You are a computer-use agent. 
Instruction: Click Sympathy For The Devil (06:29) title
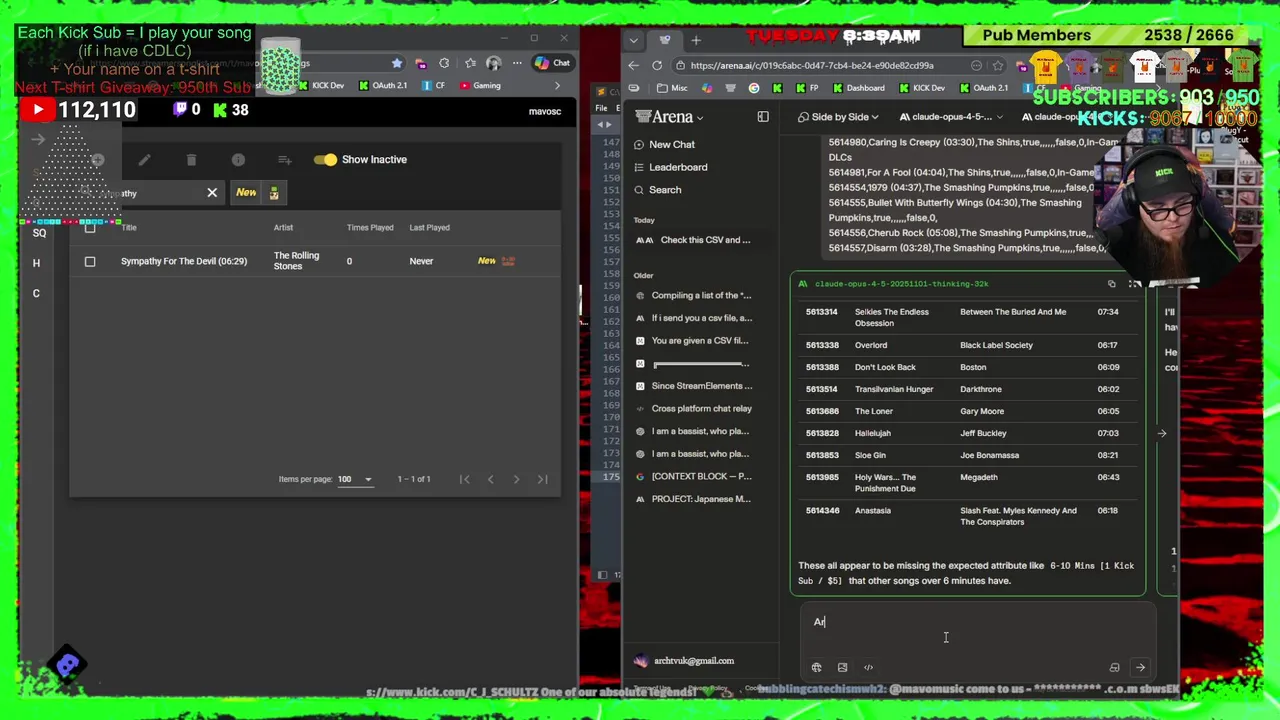pyautogui.click(x=184, y=261)
